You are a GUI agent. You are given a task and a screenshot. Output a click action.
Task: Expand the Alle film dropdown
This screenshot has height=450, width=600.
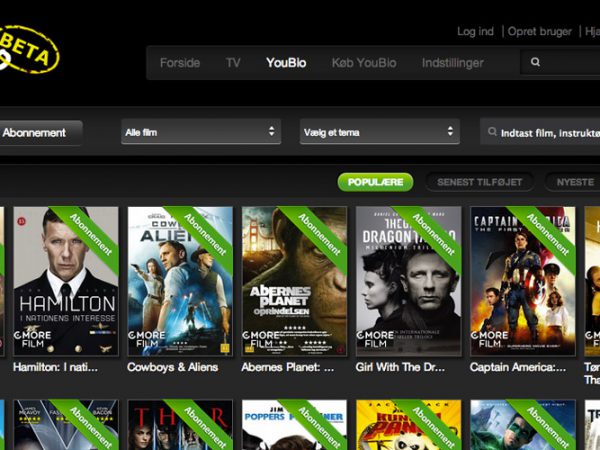click(x=199, y=132)
